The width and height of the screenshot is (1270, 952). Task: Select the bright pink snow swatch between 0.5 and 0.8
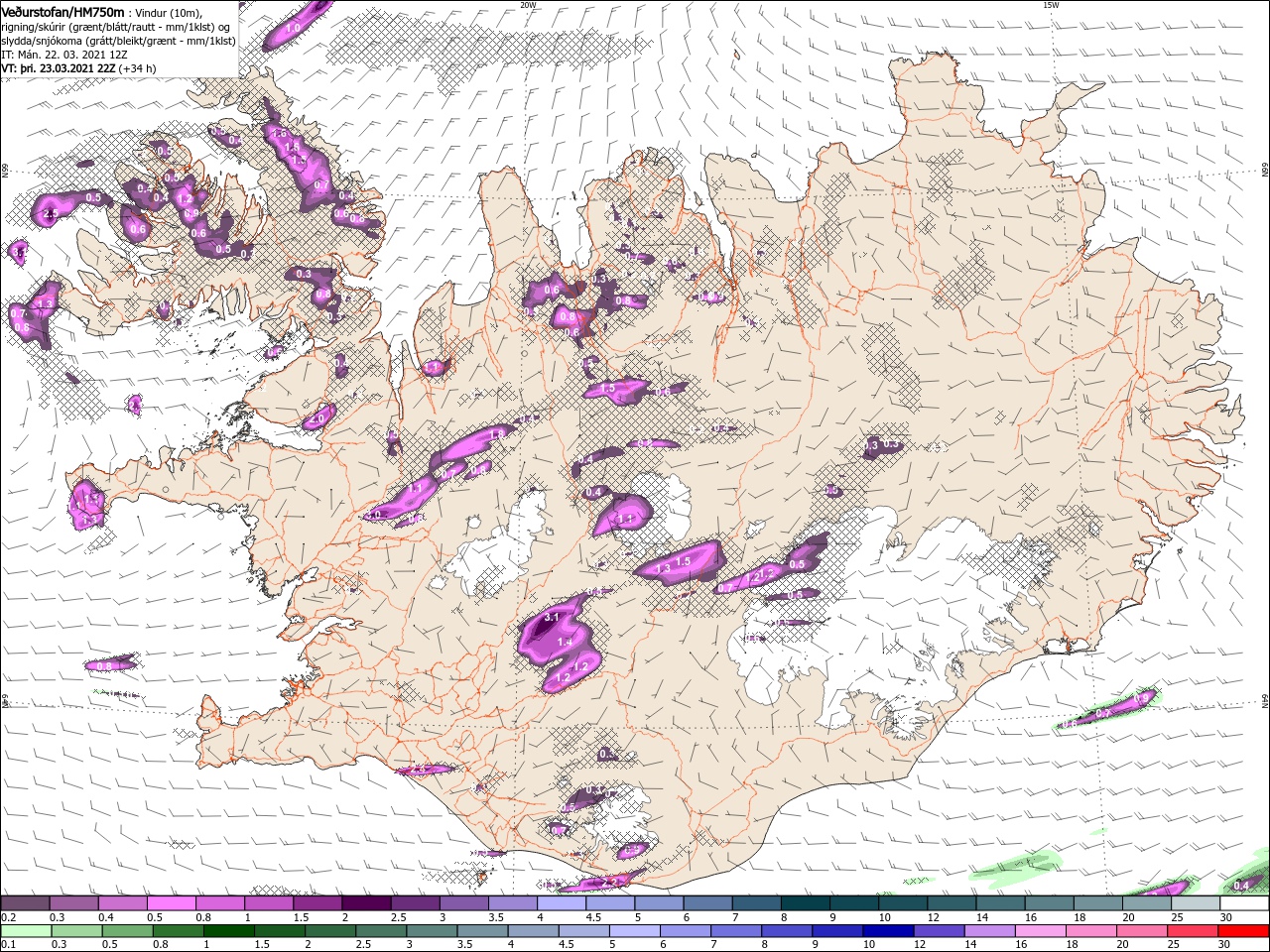172,903
